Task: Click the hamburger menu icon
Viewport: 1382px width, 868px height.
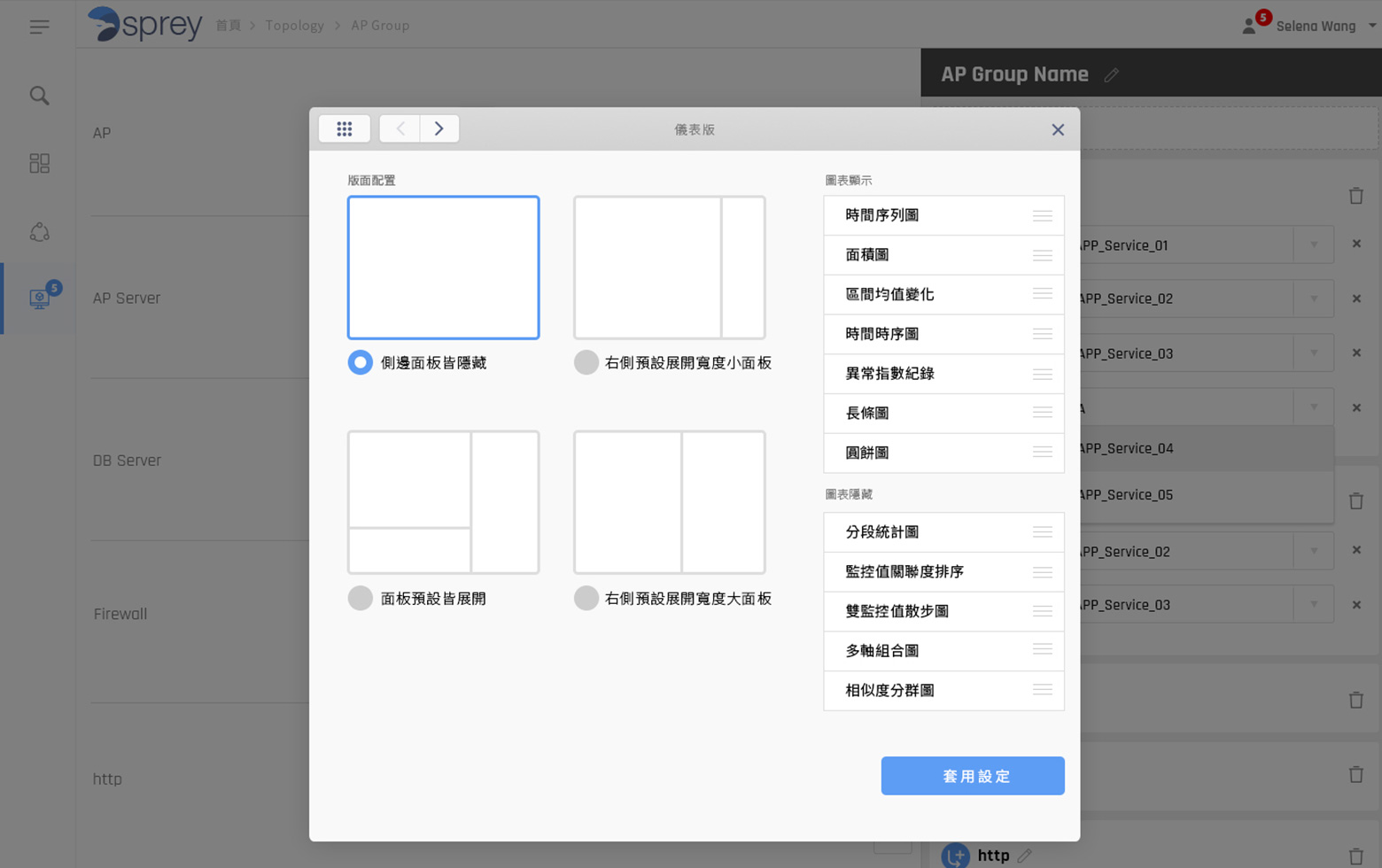Action: pos(39,27)
